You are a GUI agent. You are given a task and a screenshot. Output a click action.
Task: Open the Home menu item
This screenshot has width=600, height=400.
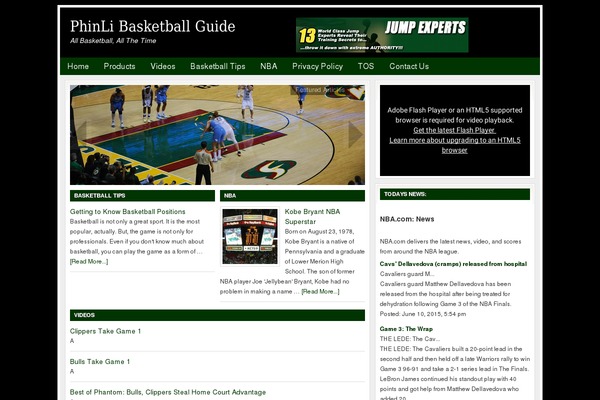pos(78,66)
